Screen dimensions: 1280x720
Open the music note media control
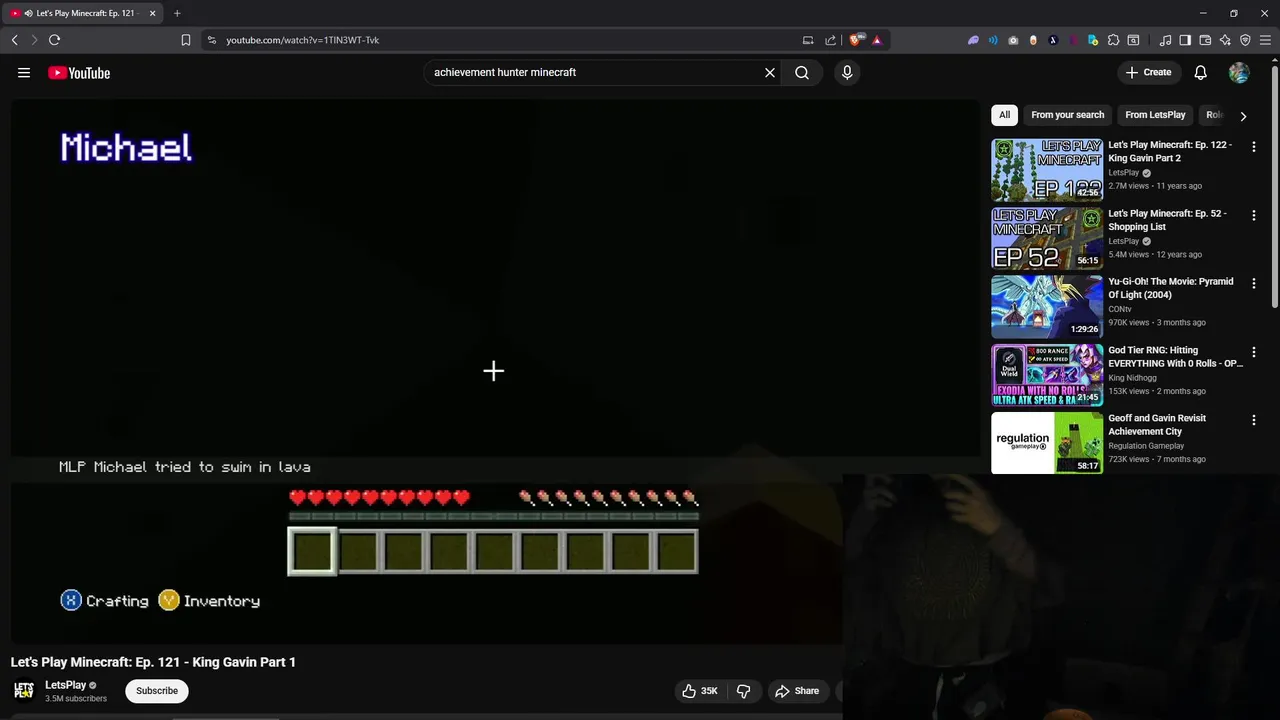(1165, 40)
